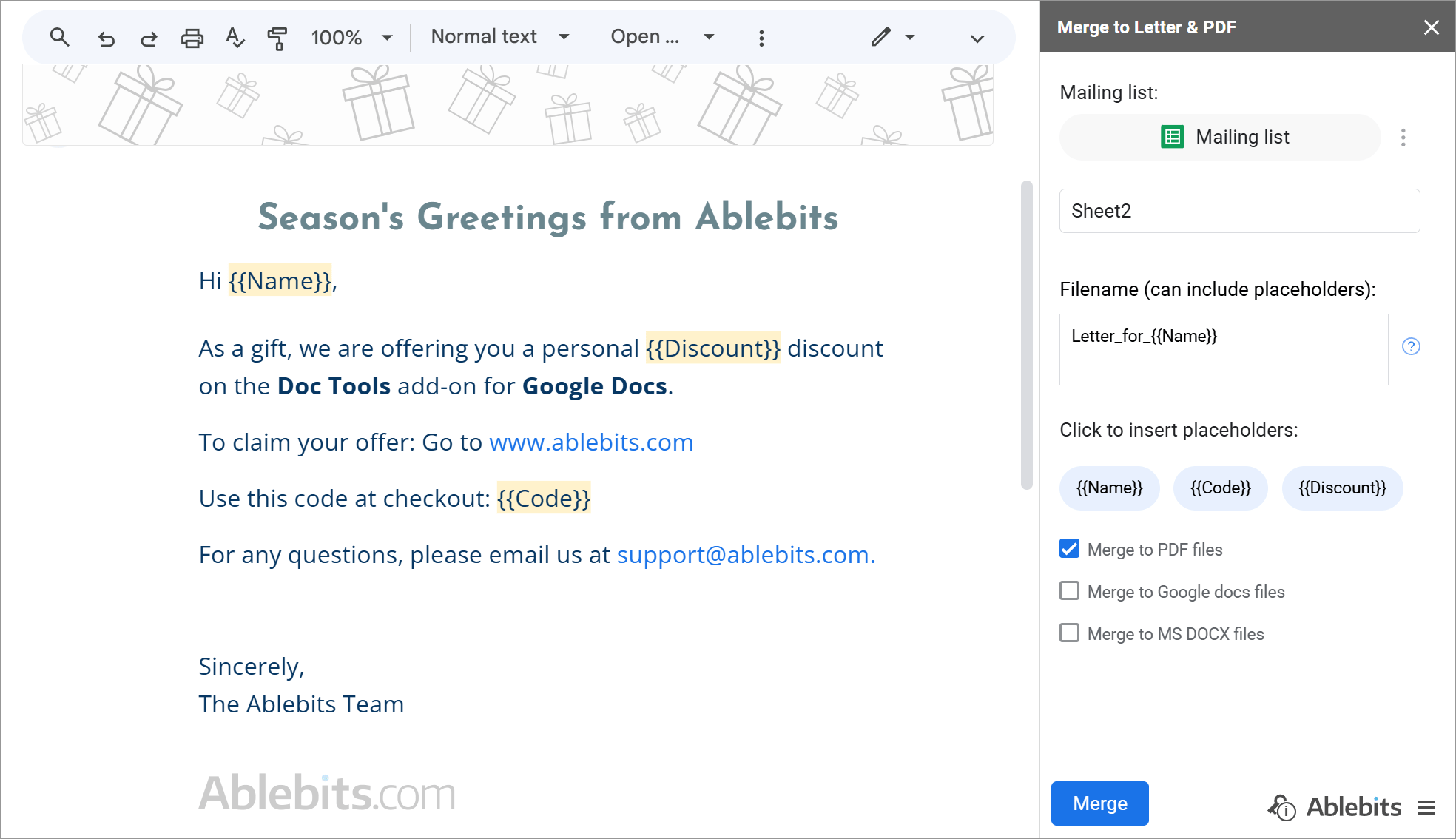Enable Merge to Google docs files
The height and width of the screenshot is (839, 1456).
[x=1069, y=590]
